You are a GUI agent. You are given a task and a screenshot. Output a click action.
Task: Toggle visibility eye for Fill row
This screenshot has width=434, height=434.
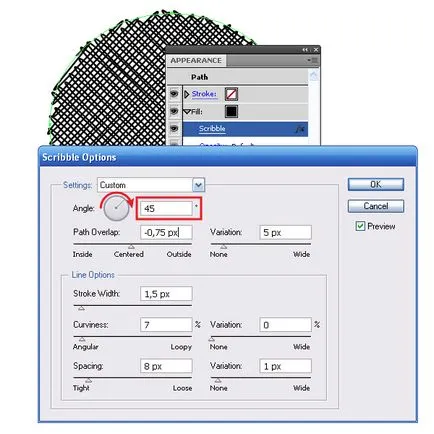[x=174, y=111]
